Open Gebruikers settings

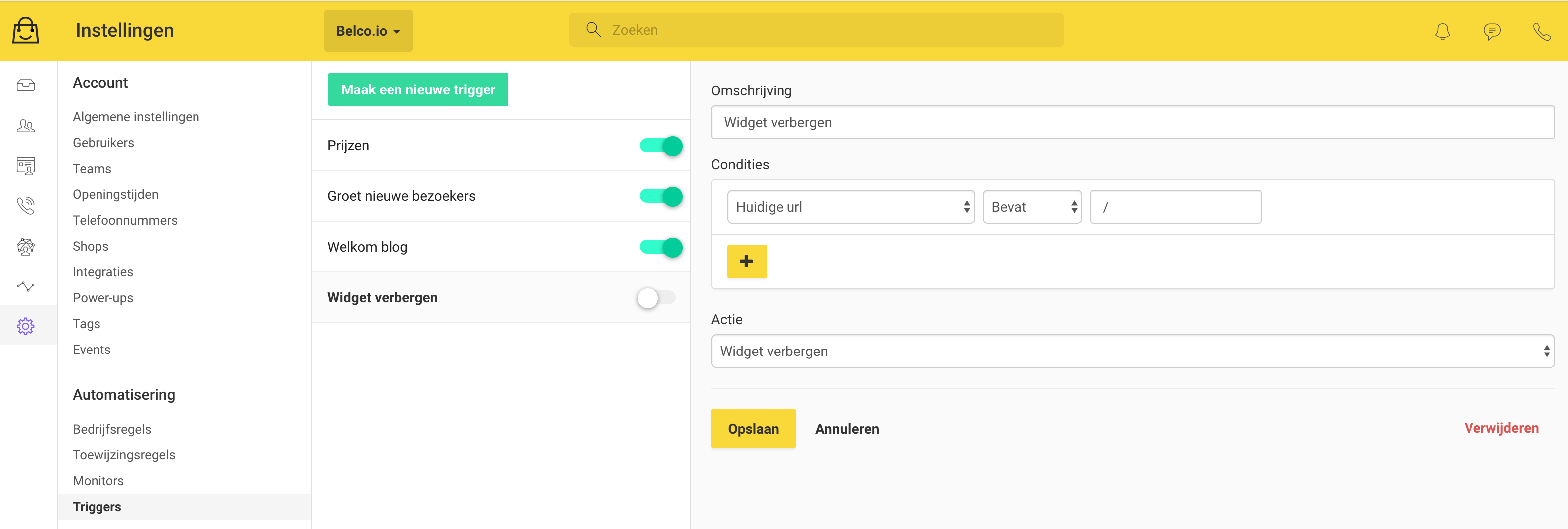(103, 143)
